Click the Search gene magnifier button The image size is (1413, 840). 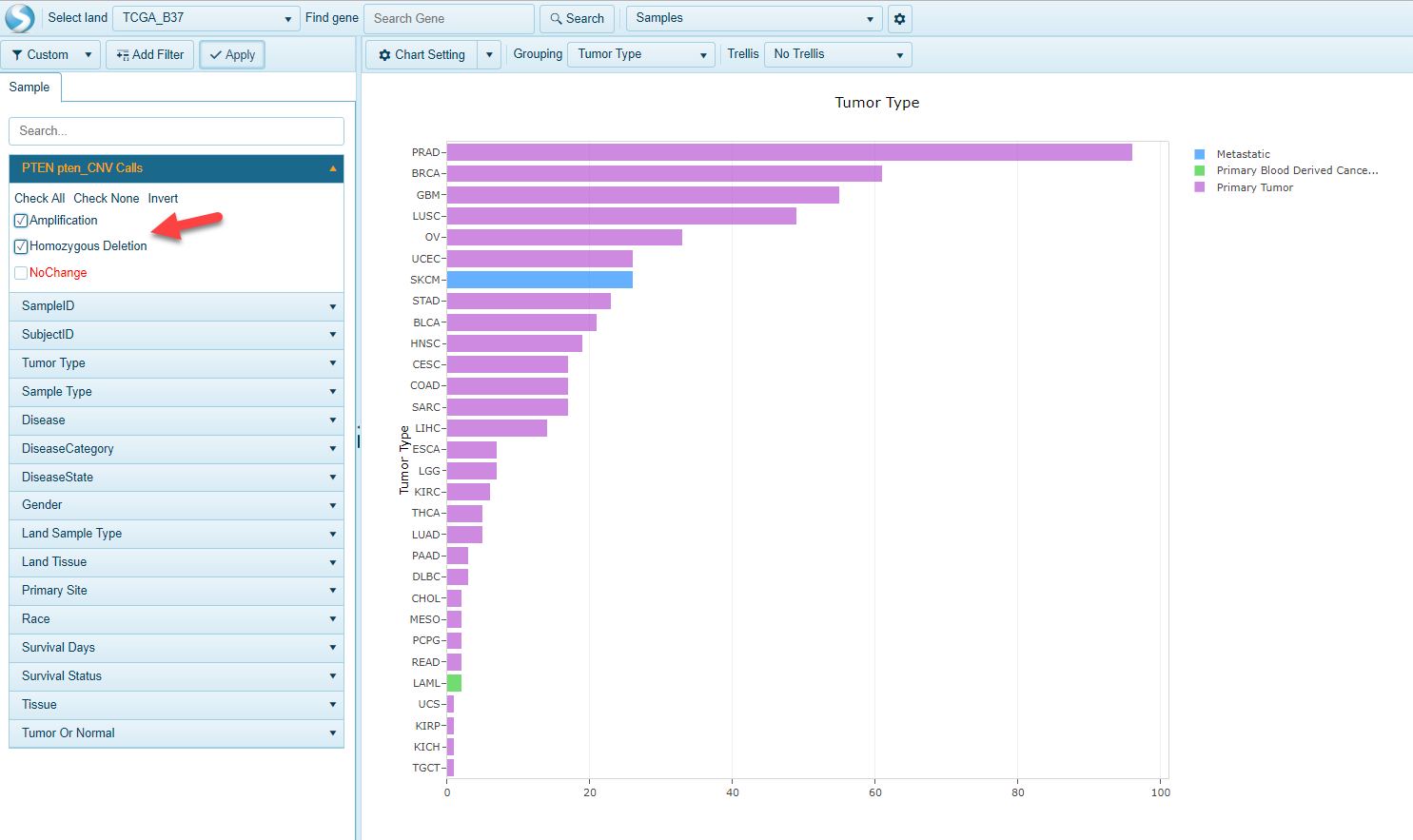[x=577, y=19]
